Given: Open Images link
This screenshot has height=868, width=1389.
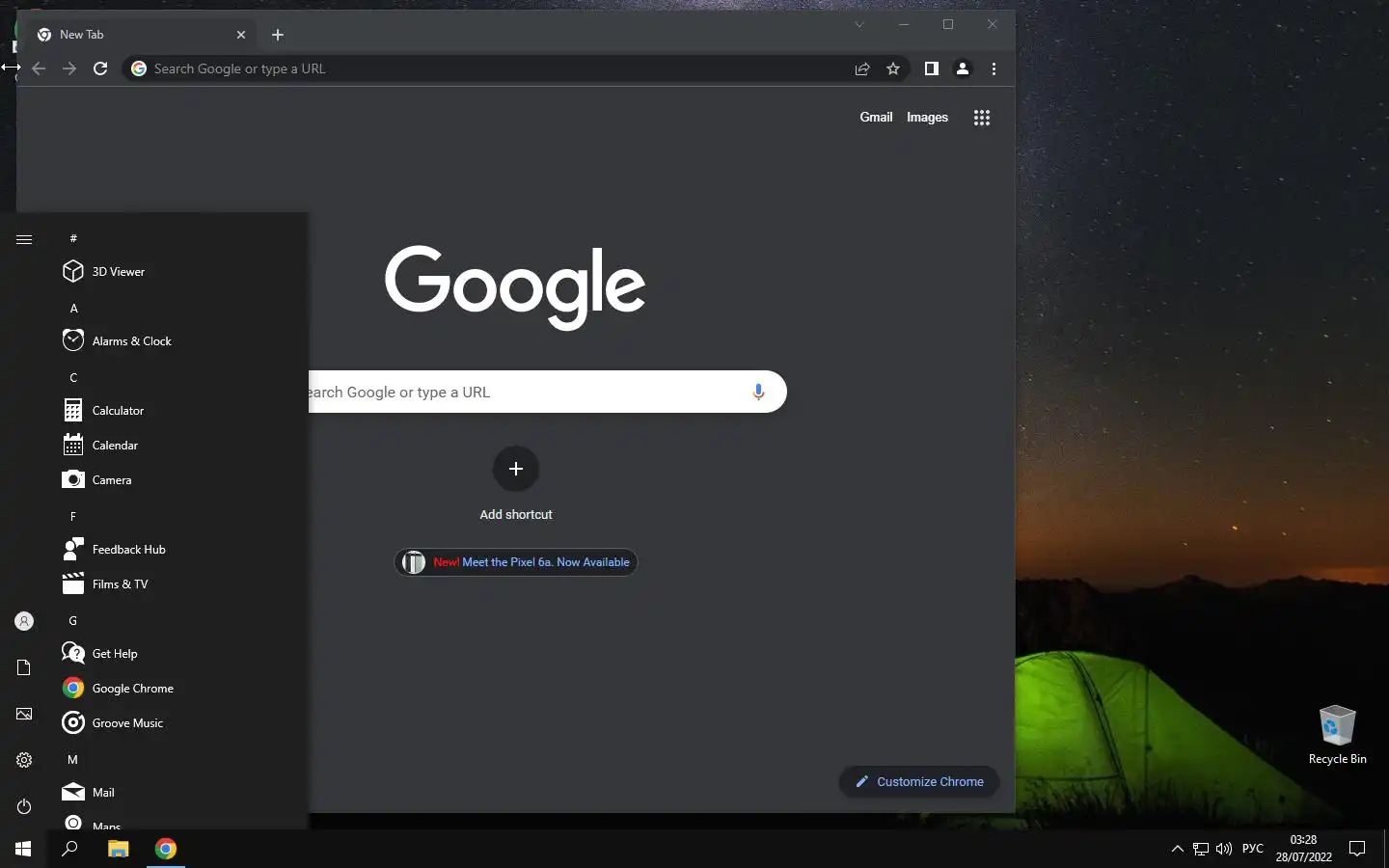Looking at the screenshot, I should (x=927, y=117).
